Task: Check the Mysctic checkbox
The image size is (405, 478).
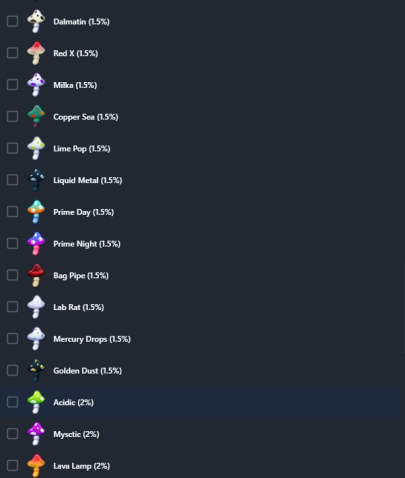Action: pos(12,434)
